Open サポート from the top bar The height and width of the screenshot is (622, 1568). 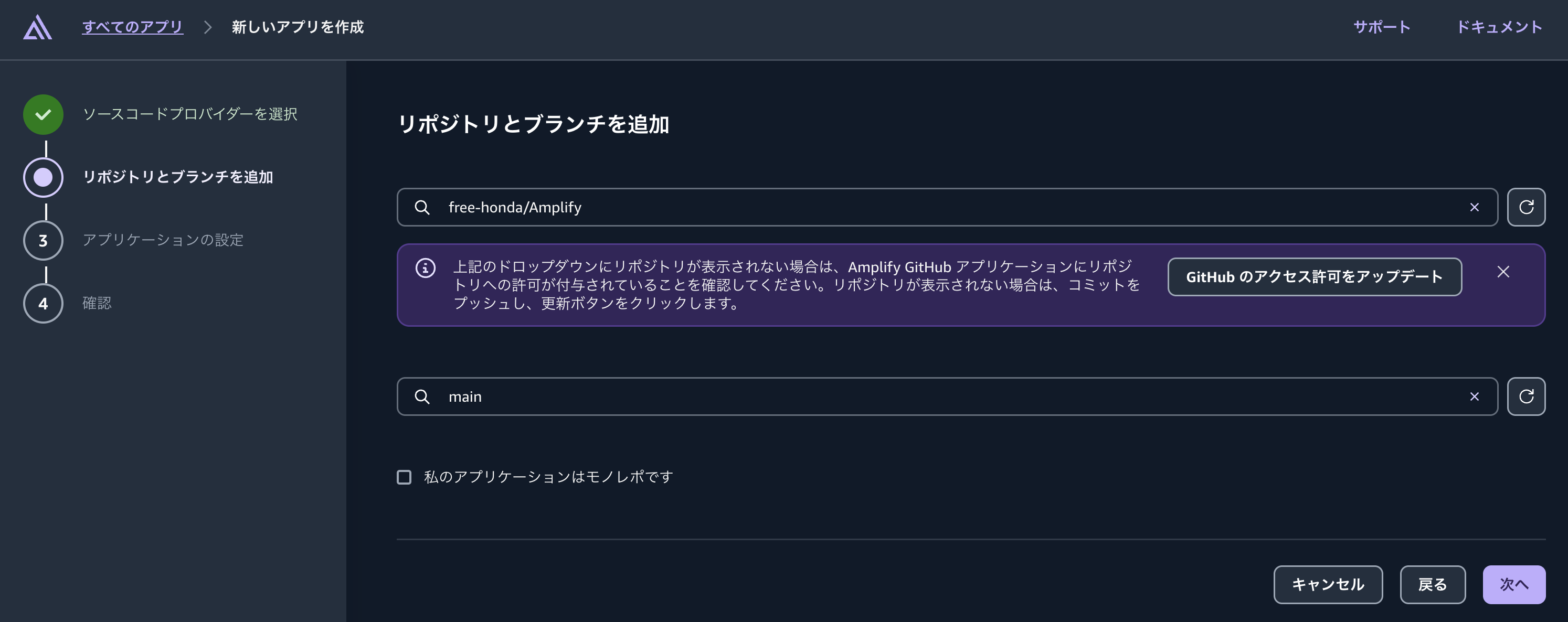click(1381, 26)
